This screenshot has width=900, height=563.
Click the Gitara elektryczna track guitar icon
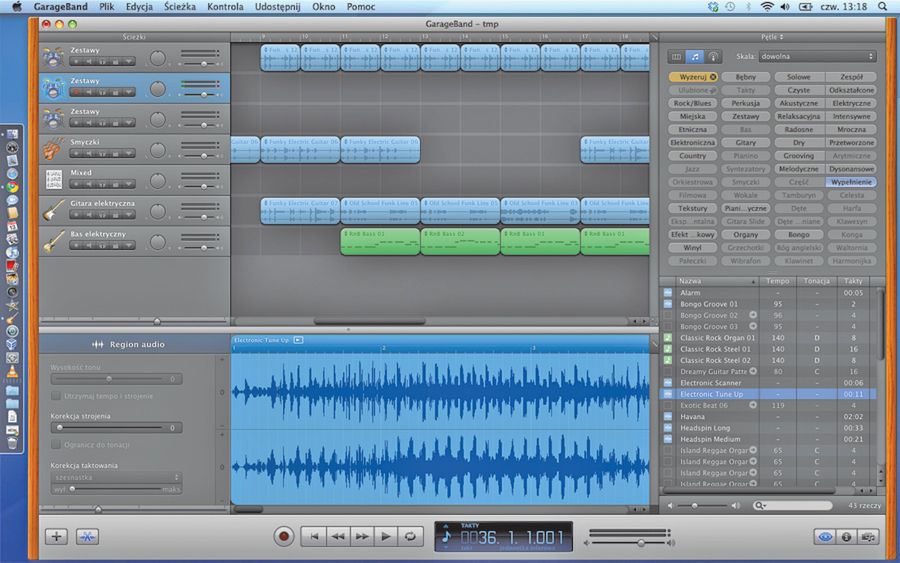54,210
